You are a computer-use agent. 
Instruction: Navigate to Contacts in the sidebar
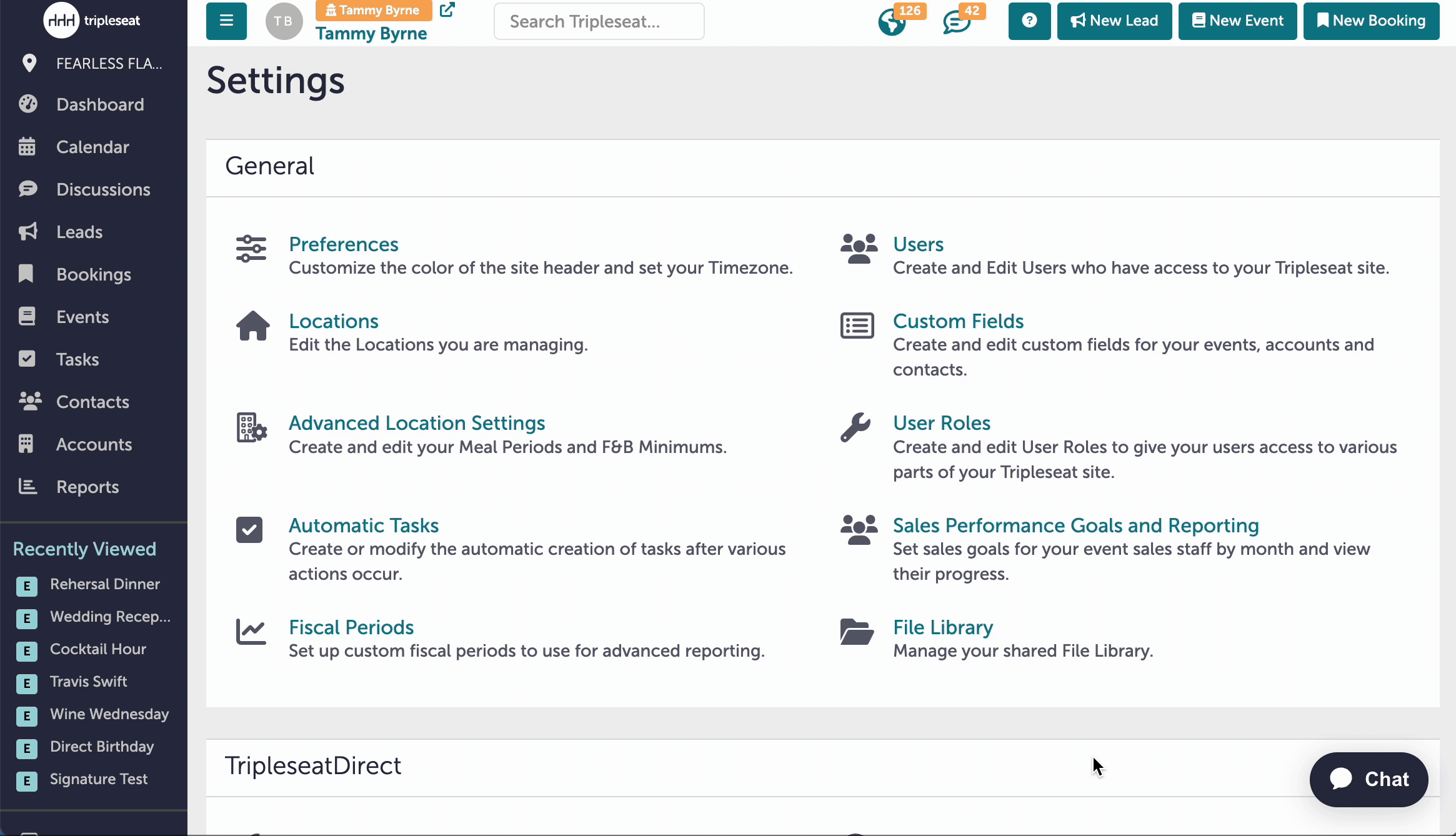pyautogui.click(x=94, y=402)
